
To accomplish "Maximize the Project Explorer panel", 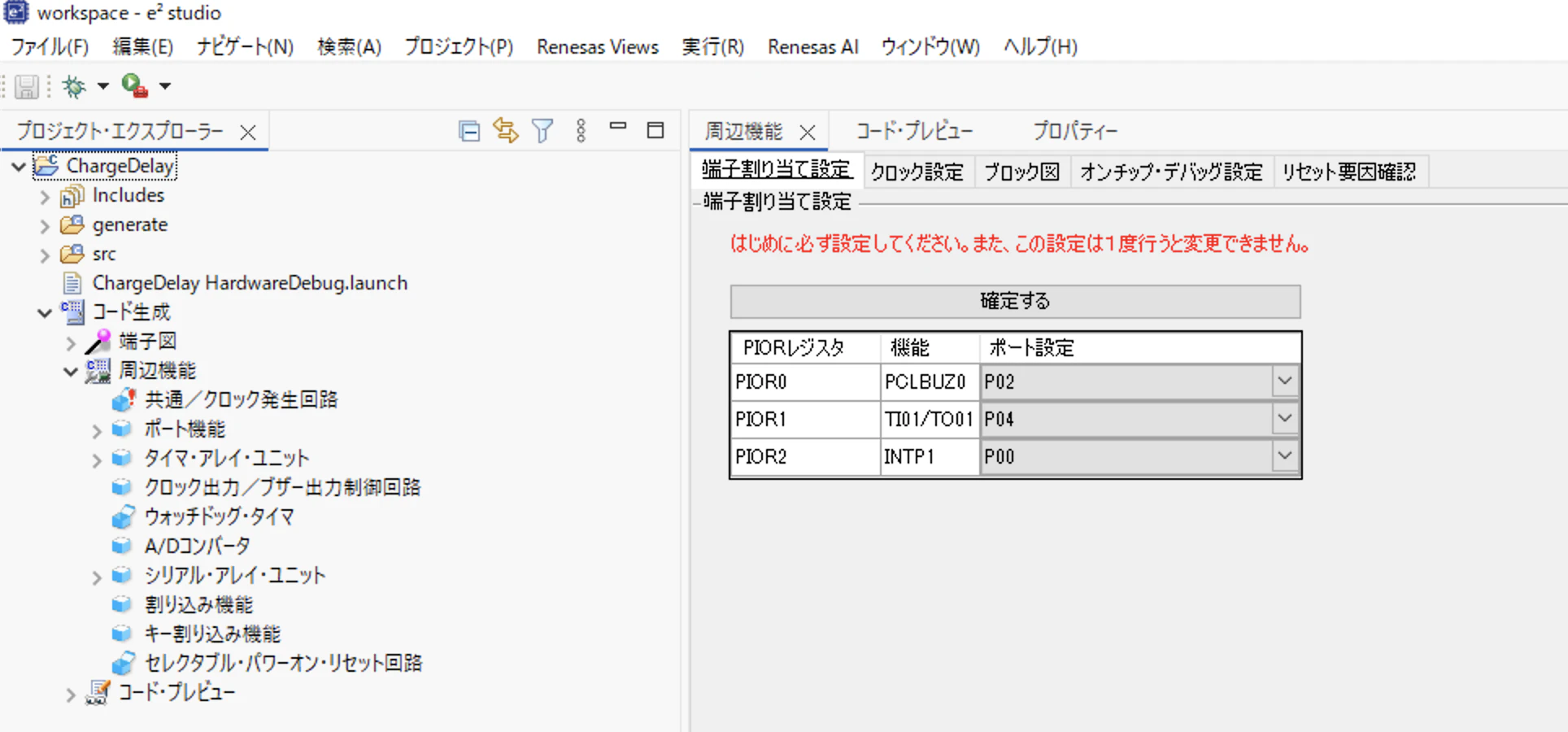I will pyautogui.click(x=656, y=130).
